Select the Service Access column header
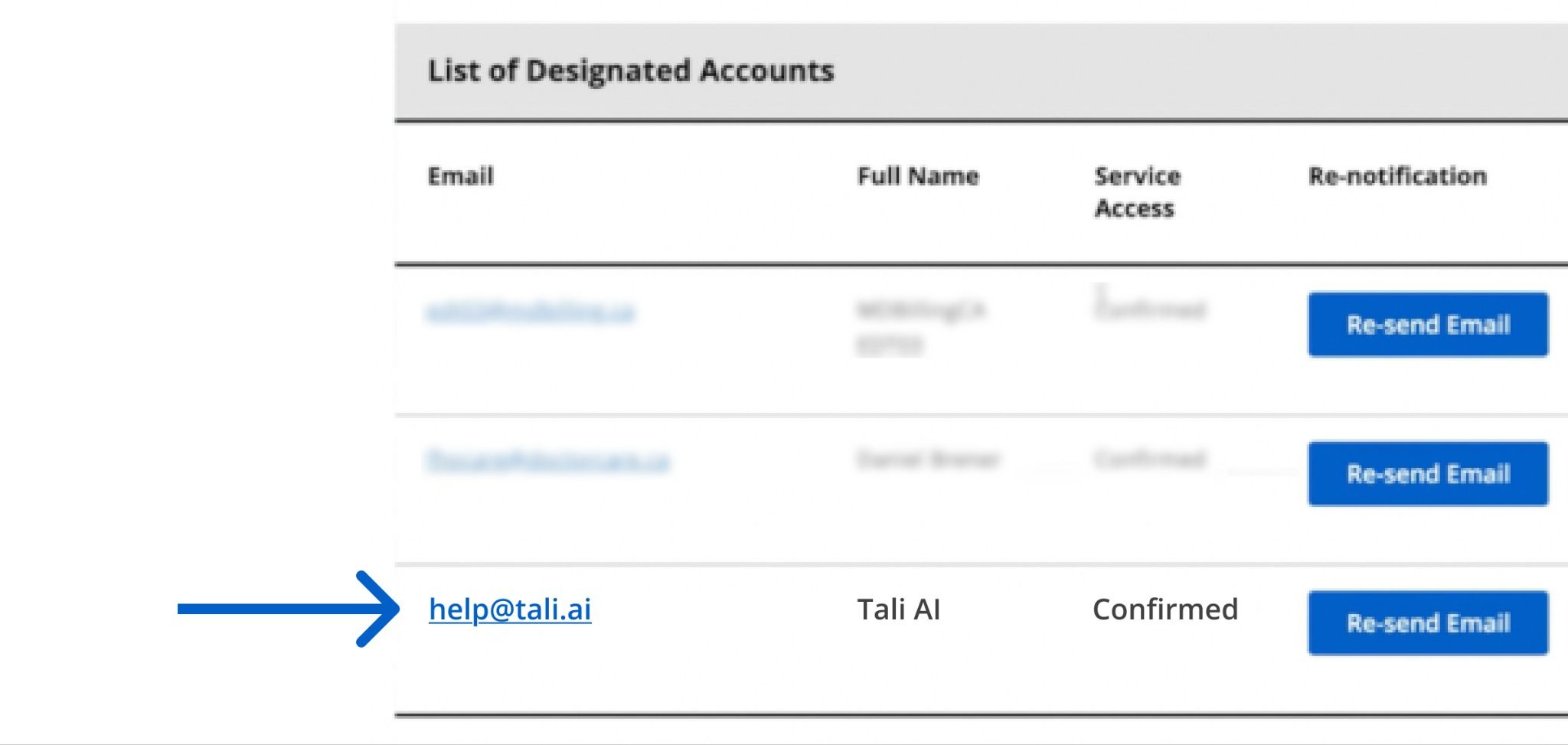The height and width of the screenshot is (745, 1568). pos(1137,192)
